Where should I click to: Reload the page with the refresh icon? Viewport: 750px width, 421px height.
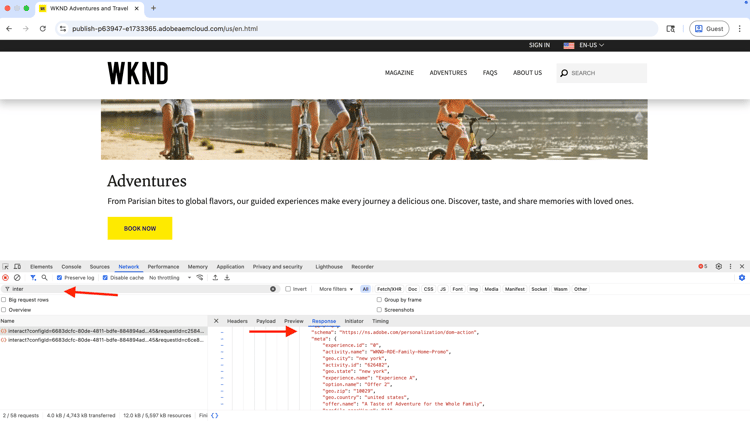[43, 29]
